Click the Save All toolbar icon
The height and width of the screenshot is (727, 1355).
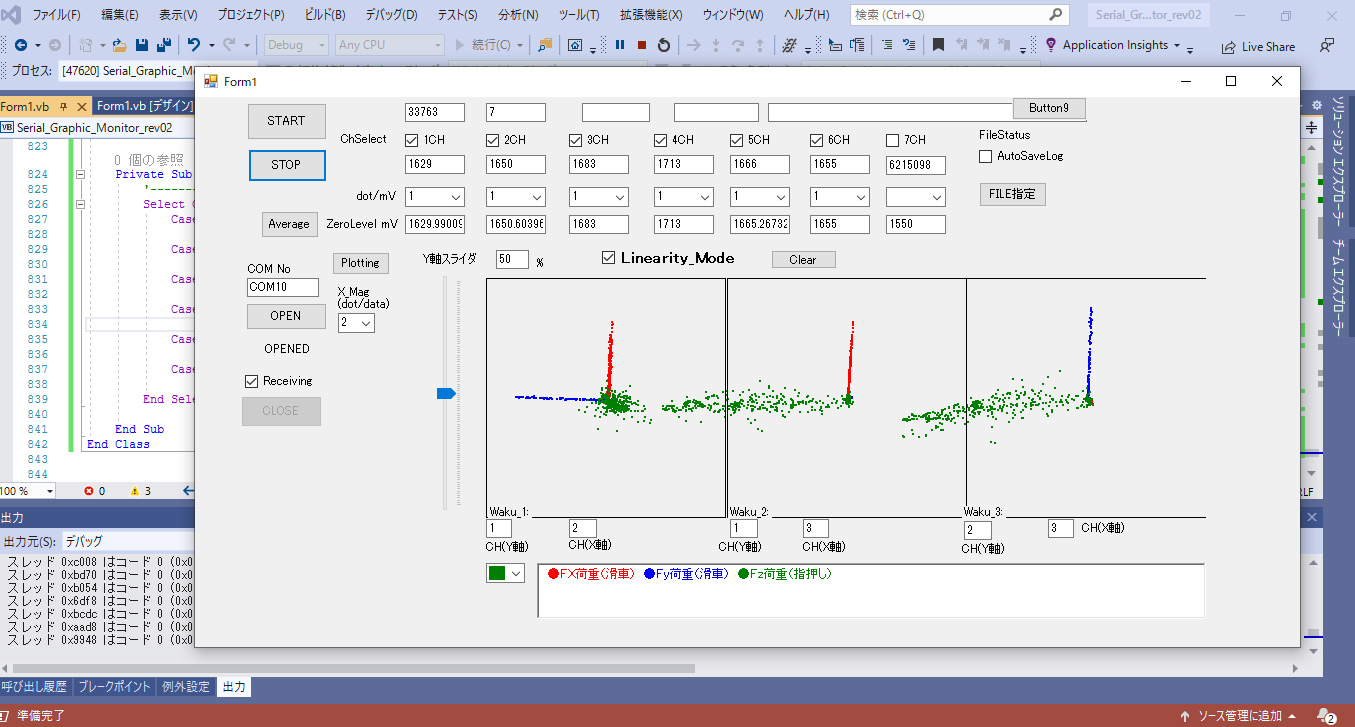pyautogui.click(x=163, y=45)
